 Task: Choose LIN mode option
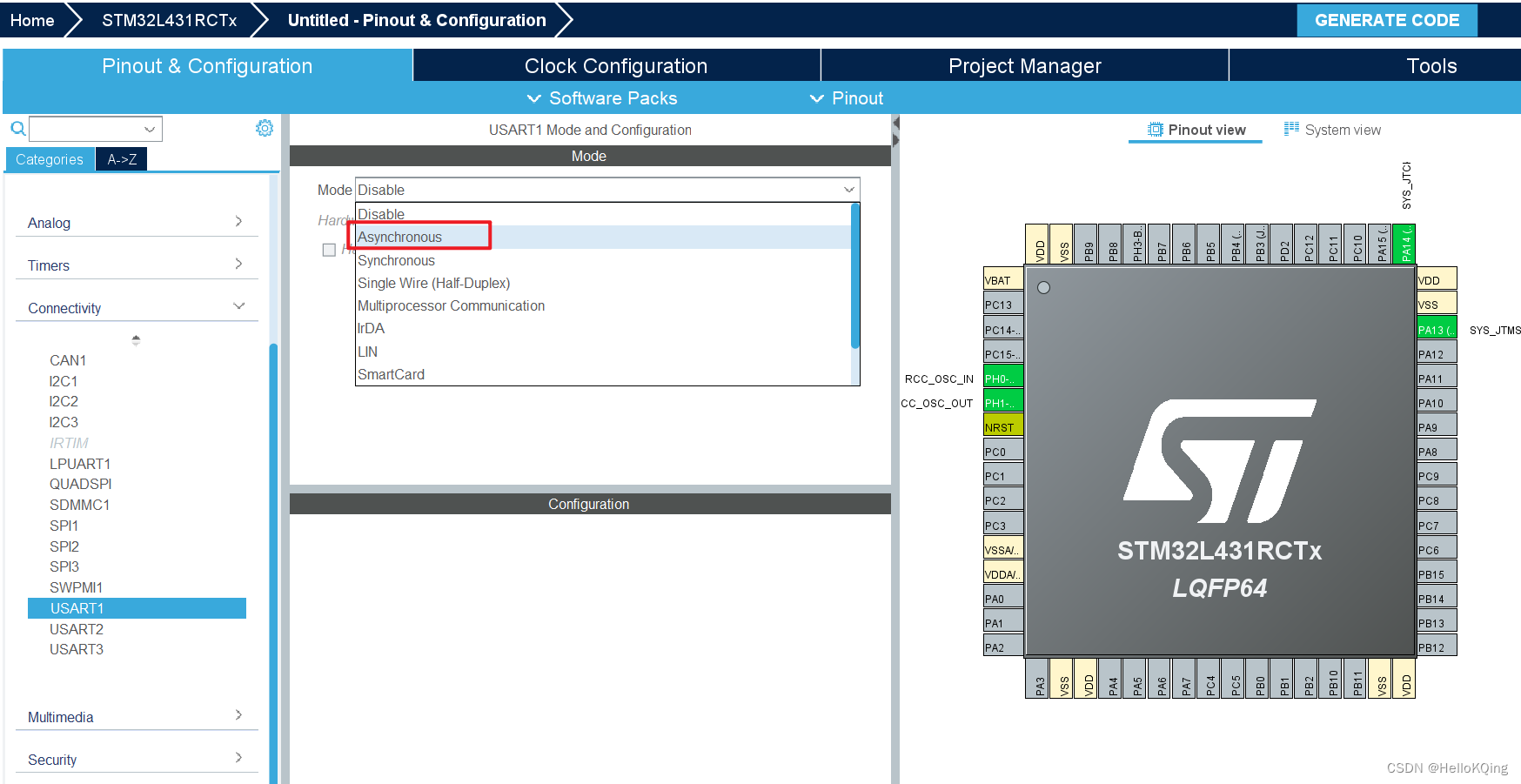coord(603,352)
